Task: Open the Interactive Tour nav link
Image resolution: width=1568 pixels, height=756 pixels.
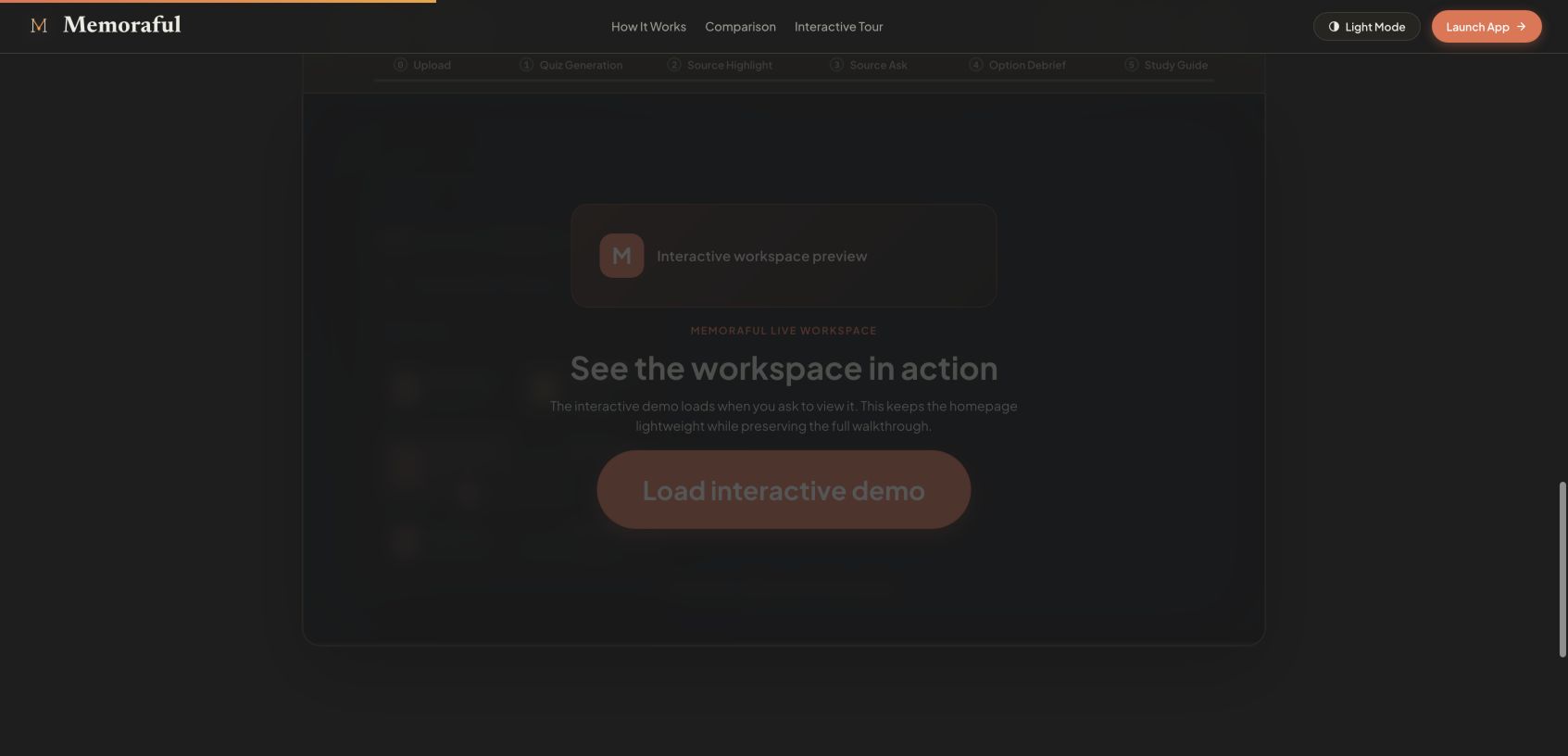Action: (x=838, y=27)
